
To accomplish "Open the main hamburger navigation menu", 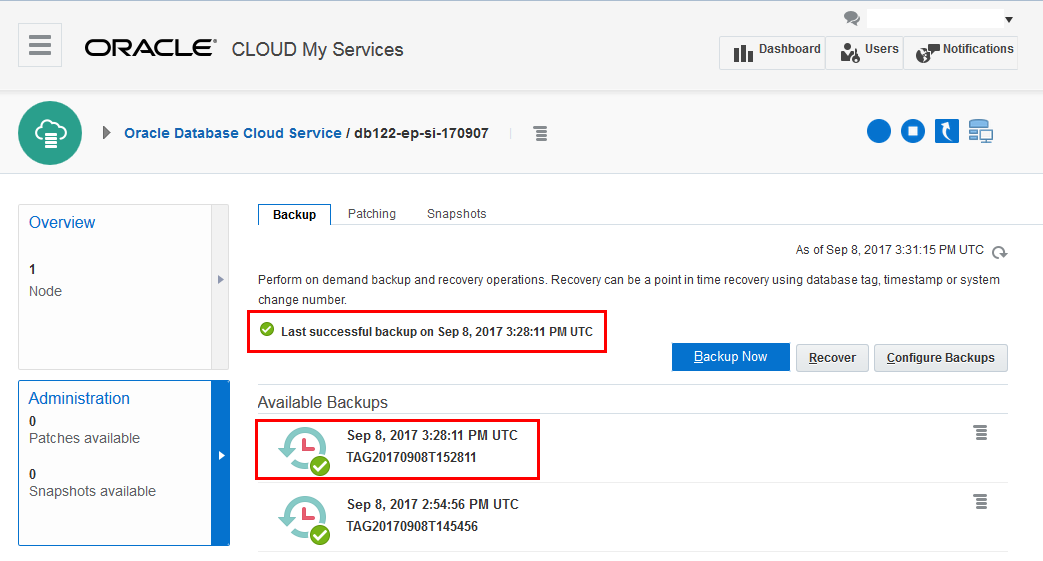I will 40,46.
